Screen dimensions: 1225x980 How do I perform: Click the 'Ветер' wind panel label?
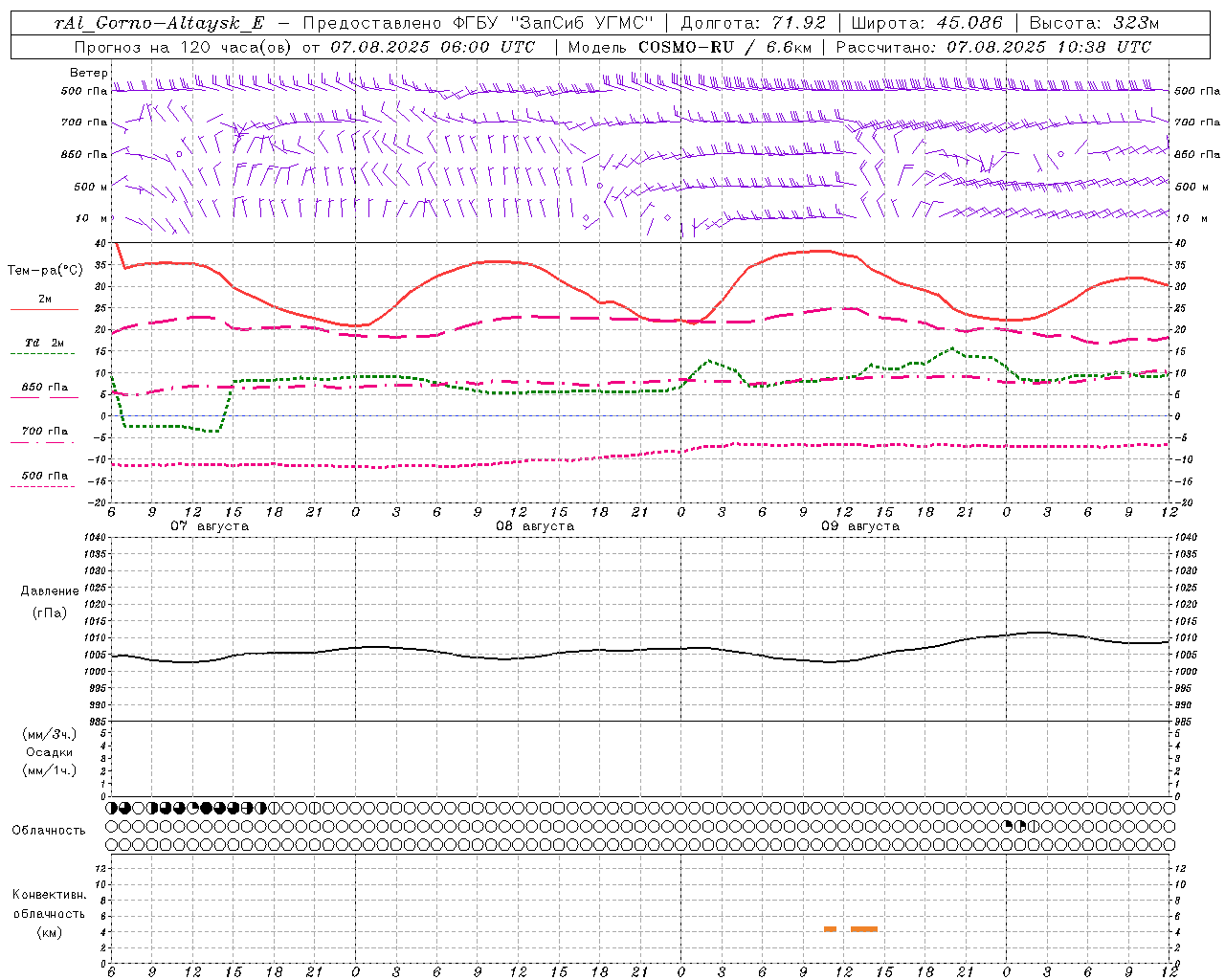click(88, 73)
